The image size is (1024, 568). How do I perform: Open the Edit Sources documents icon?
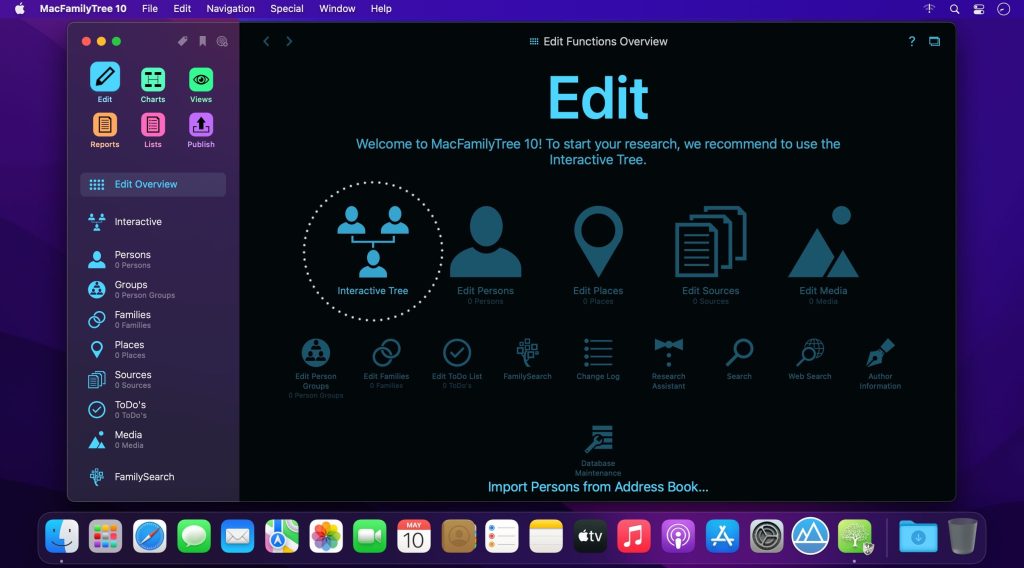pos(711,243)
